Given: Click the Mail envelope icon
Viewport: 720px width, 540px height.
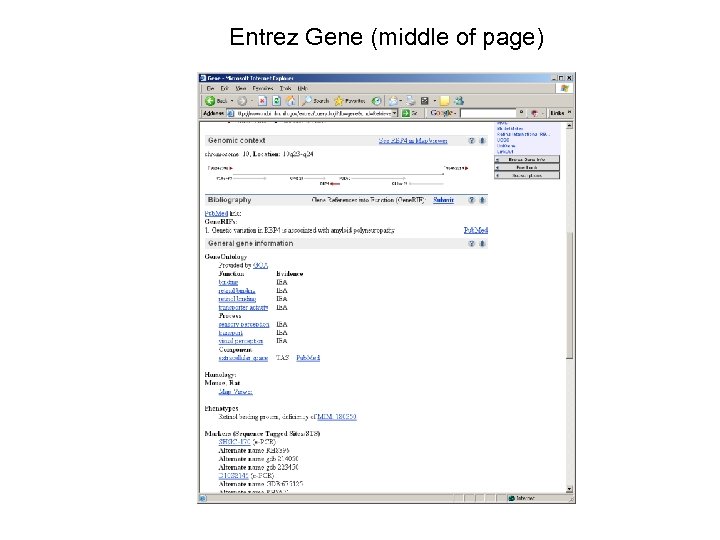Looking at the screenshot, I should (393, 101).
